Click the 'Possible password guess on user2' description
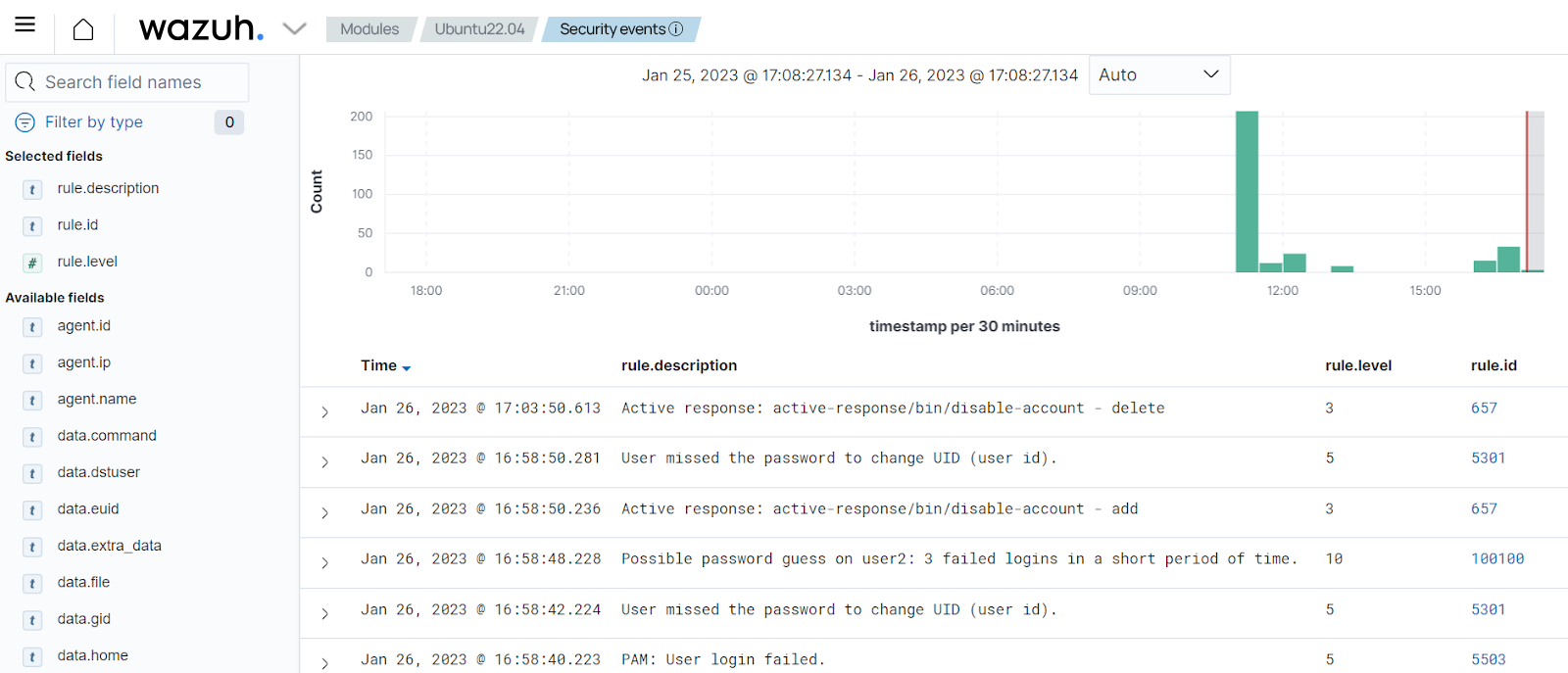This screenshot has height=673, width=1568. tap(959, 559)
